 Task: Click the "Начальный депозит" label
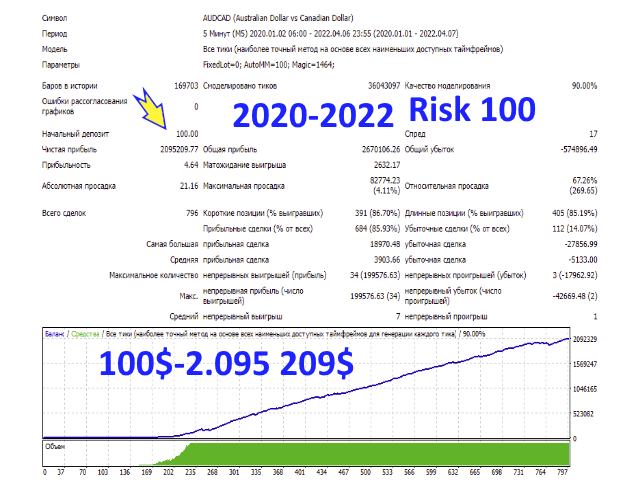point(75,134)
